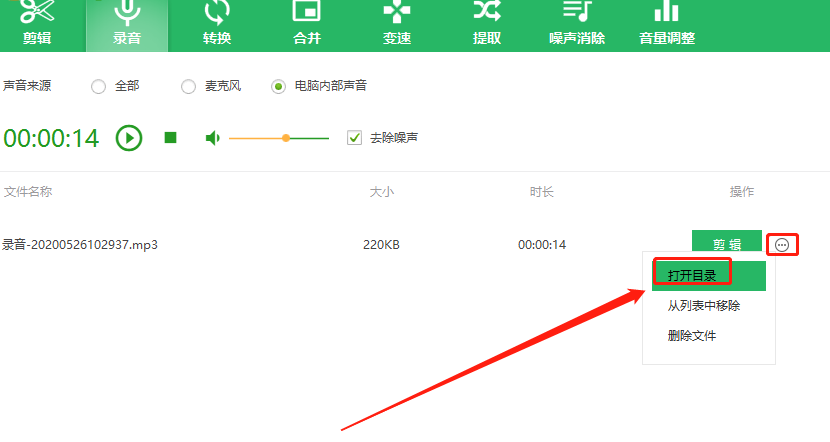Select 电脑内部声音 as sound source

(278, 86)
